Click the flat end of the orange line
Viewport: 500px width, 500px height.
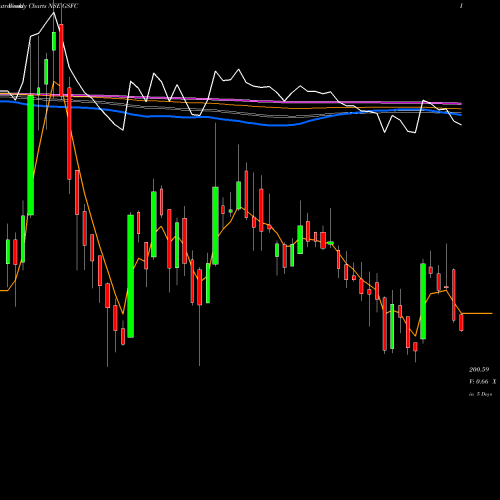click(477, 313)
